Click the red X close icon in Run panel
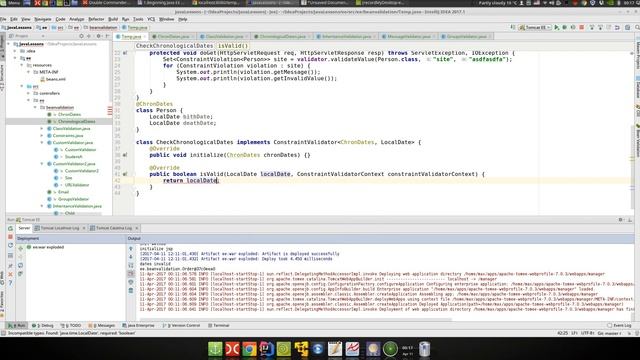640x360 pixels. (10, 274)
